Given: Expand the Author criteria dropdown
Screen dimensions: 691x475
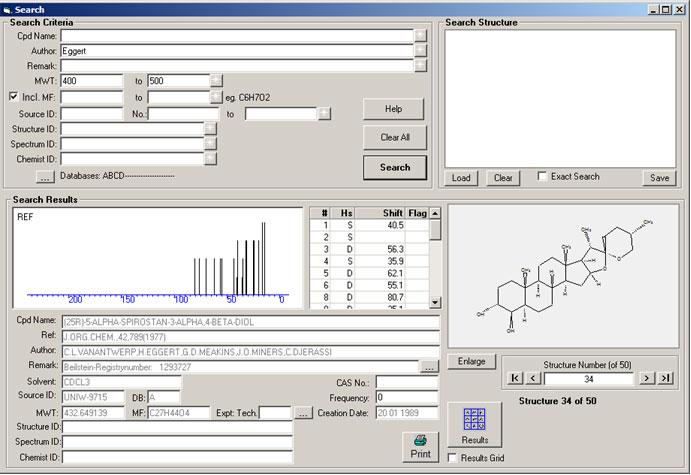Looking at the screenshot, I should click(x=421, y=50).
